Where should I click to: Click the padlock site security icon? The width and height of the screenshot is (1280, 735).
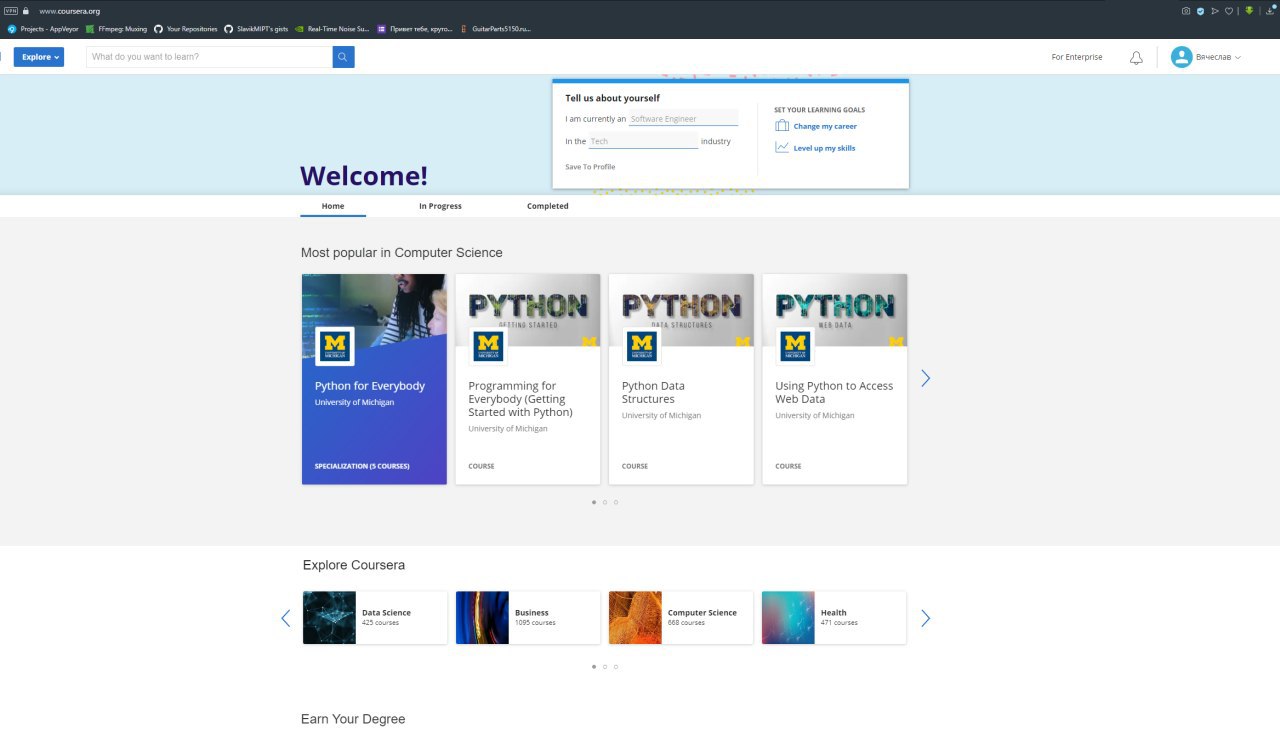tap(25, 11)
